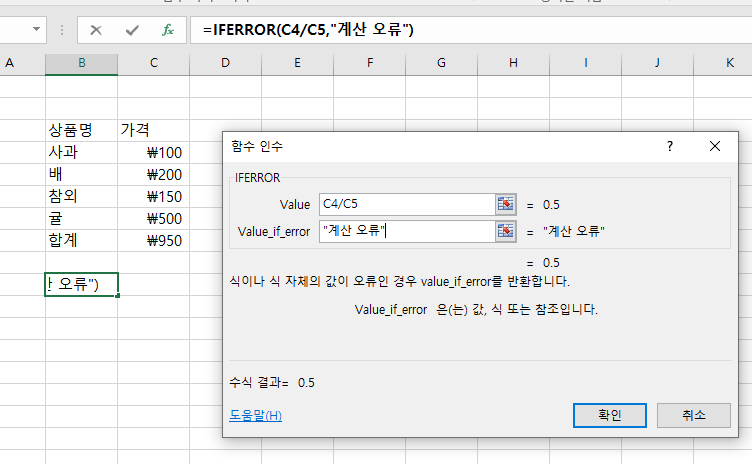Image resolution: width=752 pixels, height=464 pixels.
Task: Click the cancel formula X icon
Action: pos(96,30)
